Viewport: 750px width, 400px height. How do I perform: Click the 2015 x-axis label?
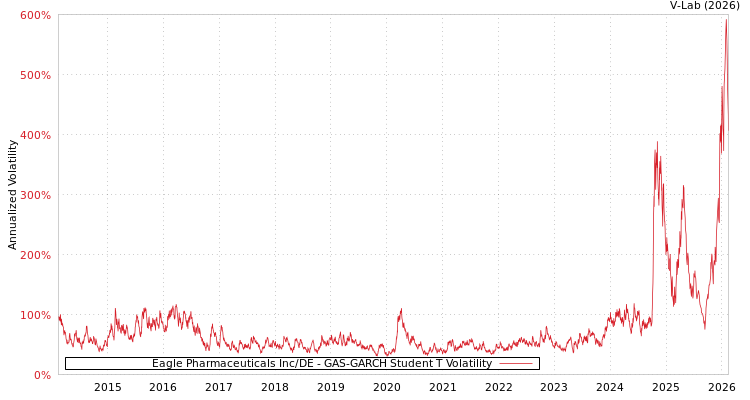[x=108, y=387]
